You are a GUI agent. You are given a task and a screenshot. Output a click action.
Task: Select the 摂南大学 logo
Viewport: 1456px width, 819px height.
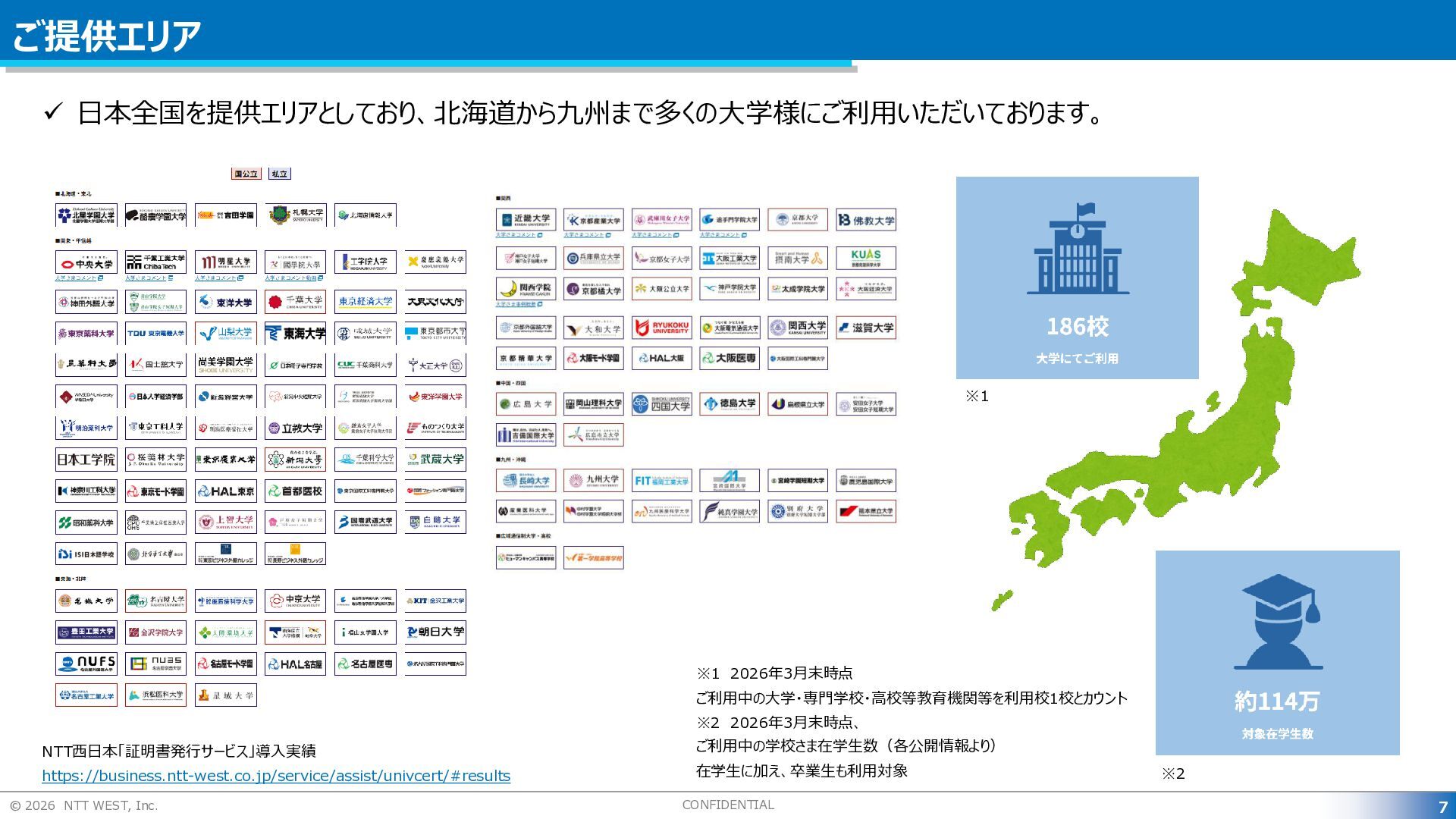point(798,258)
